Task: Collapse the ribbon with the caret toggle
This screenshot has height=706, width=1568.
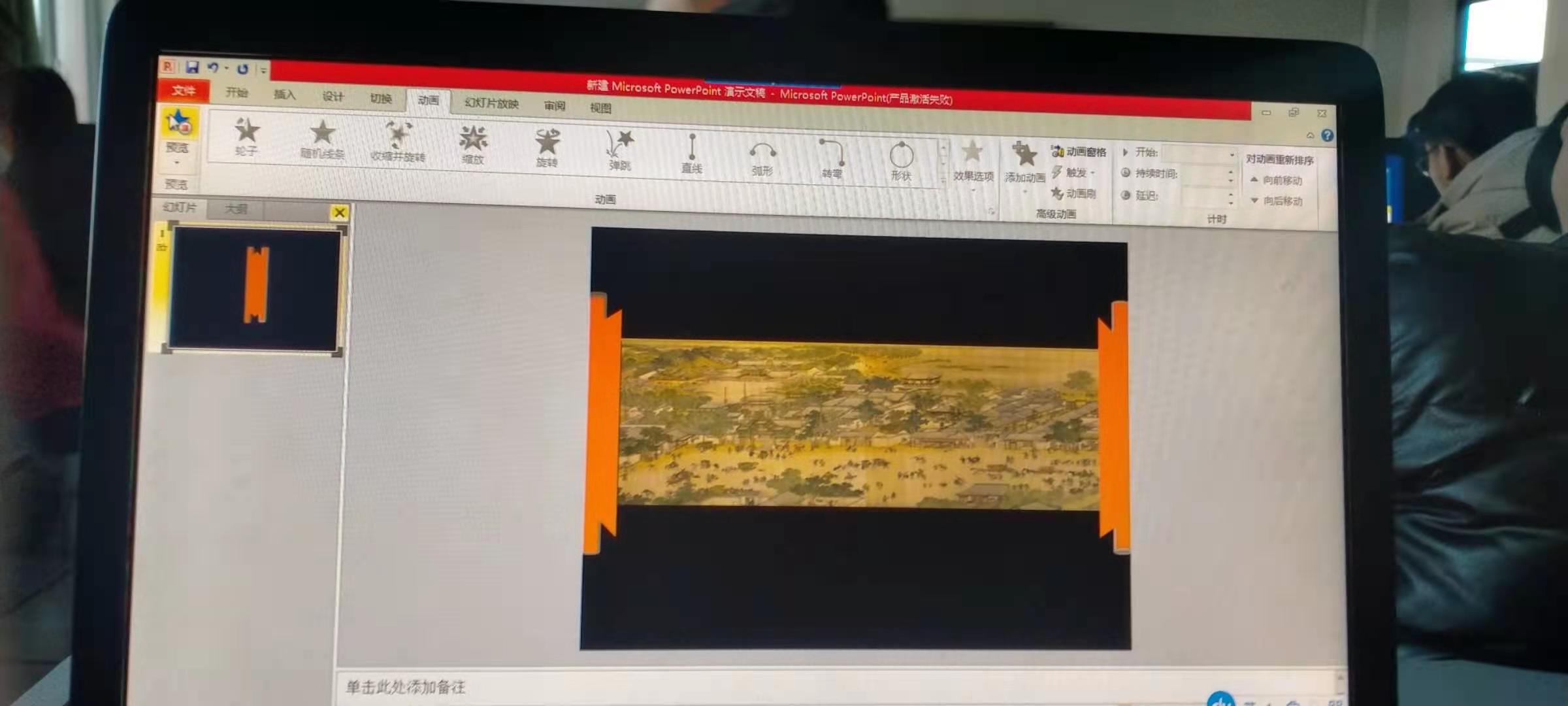Action: coord(1310,135)
